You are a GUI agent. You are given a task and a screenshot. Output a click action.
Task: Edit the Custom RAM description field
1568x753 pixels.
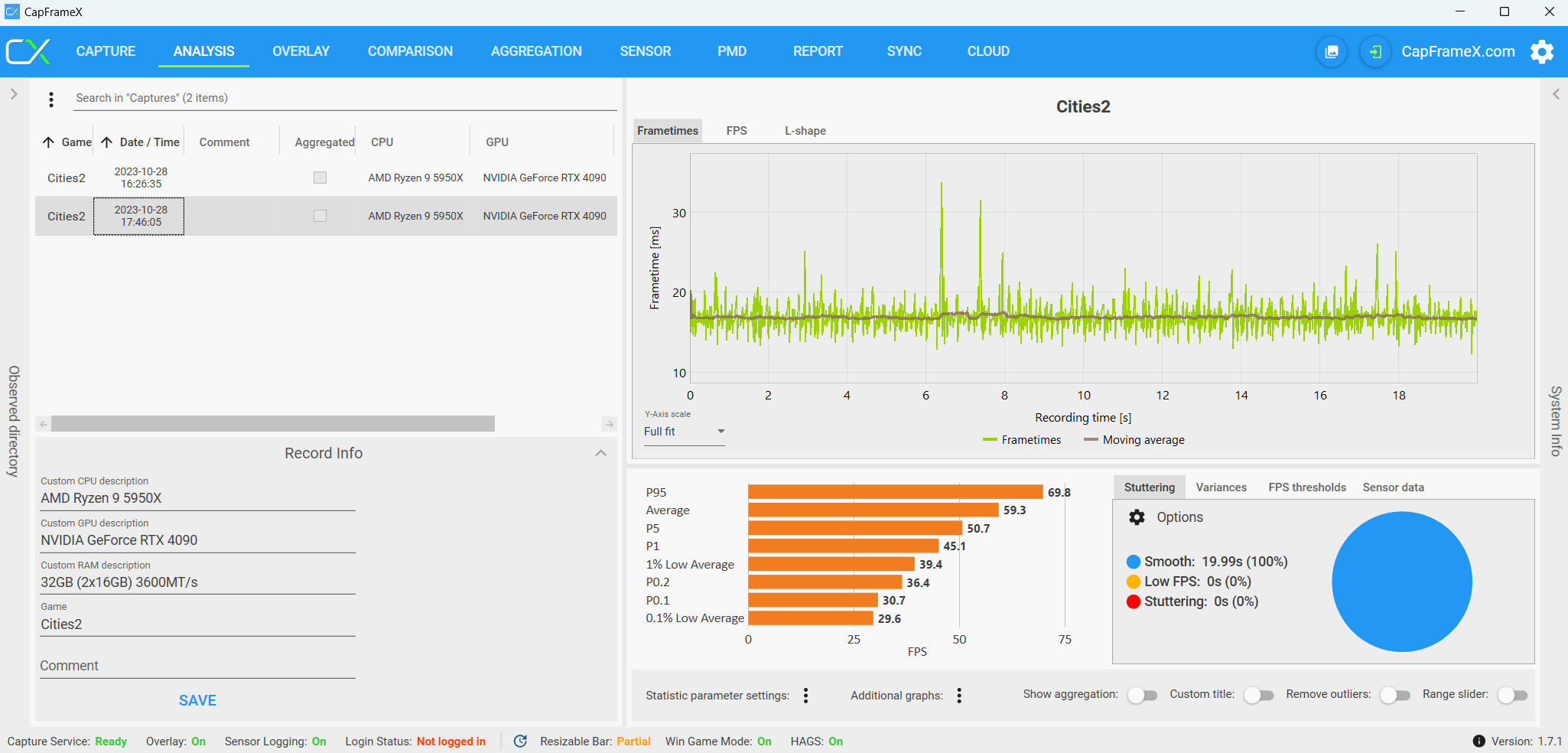197,582
